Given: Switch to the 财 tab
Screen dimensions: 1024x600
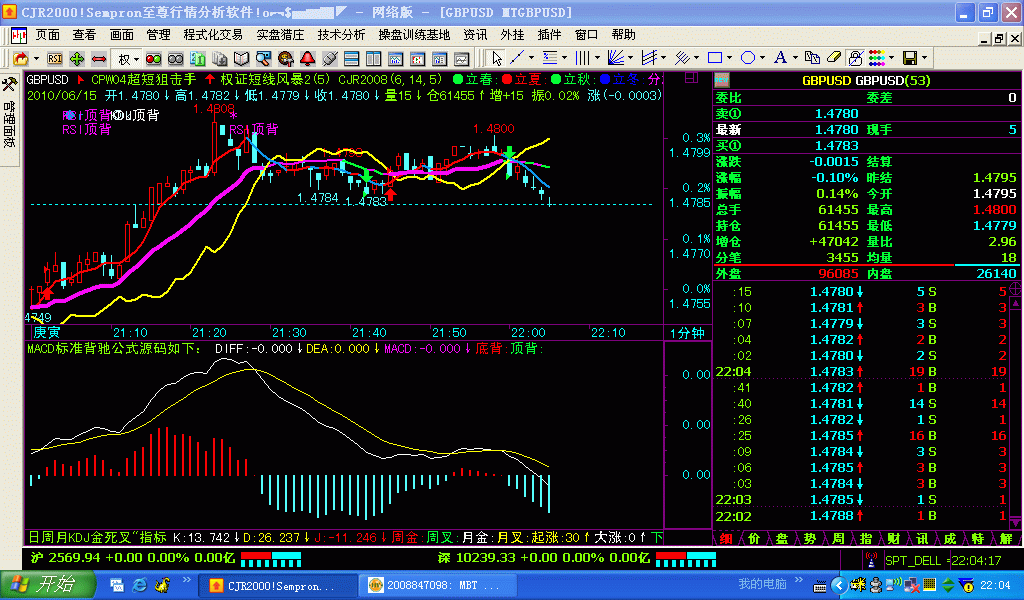Looking at the screenshot, I should click(x=894, y=539).
